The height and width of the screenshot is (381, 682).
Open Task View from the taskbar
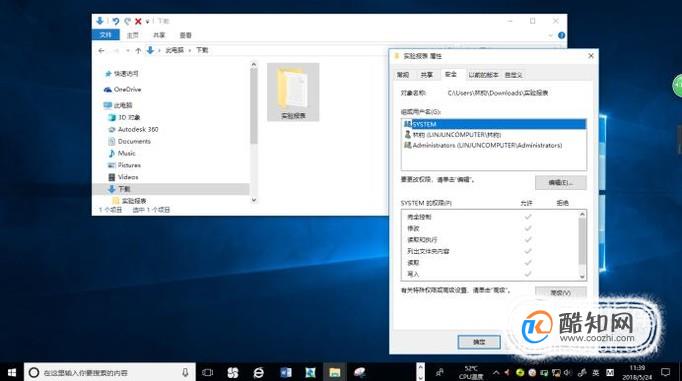click(208, 372)
